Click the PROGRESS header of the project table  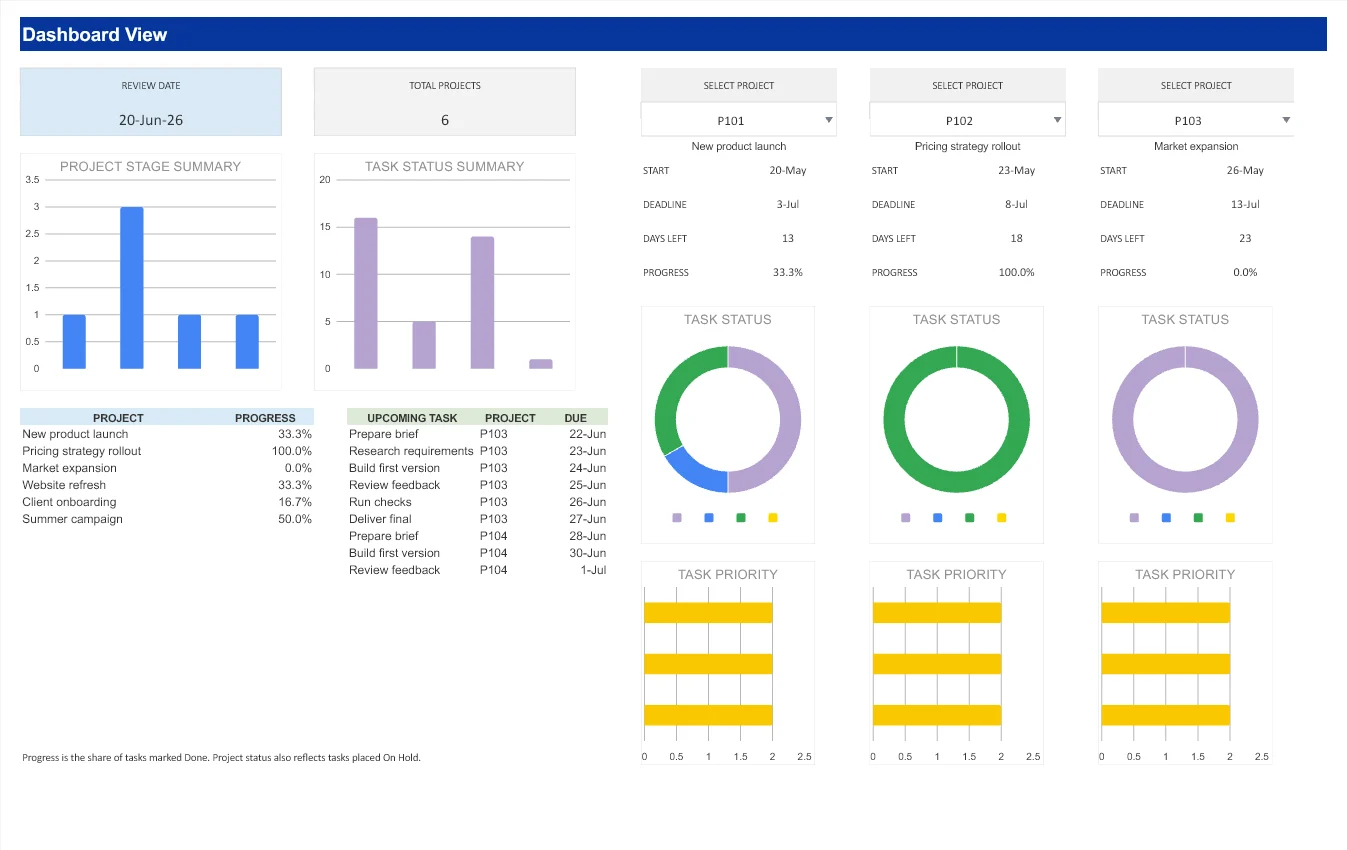click(265, 418)
